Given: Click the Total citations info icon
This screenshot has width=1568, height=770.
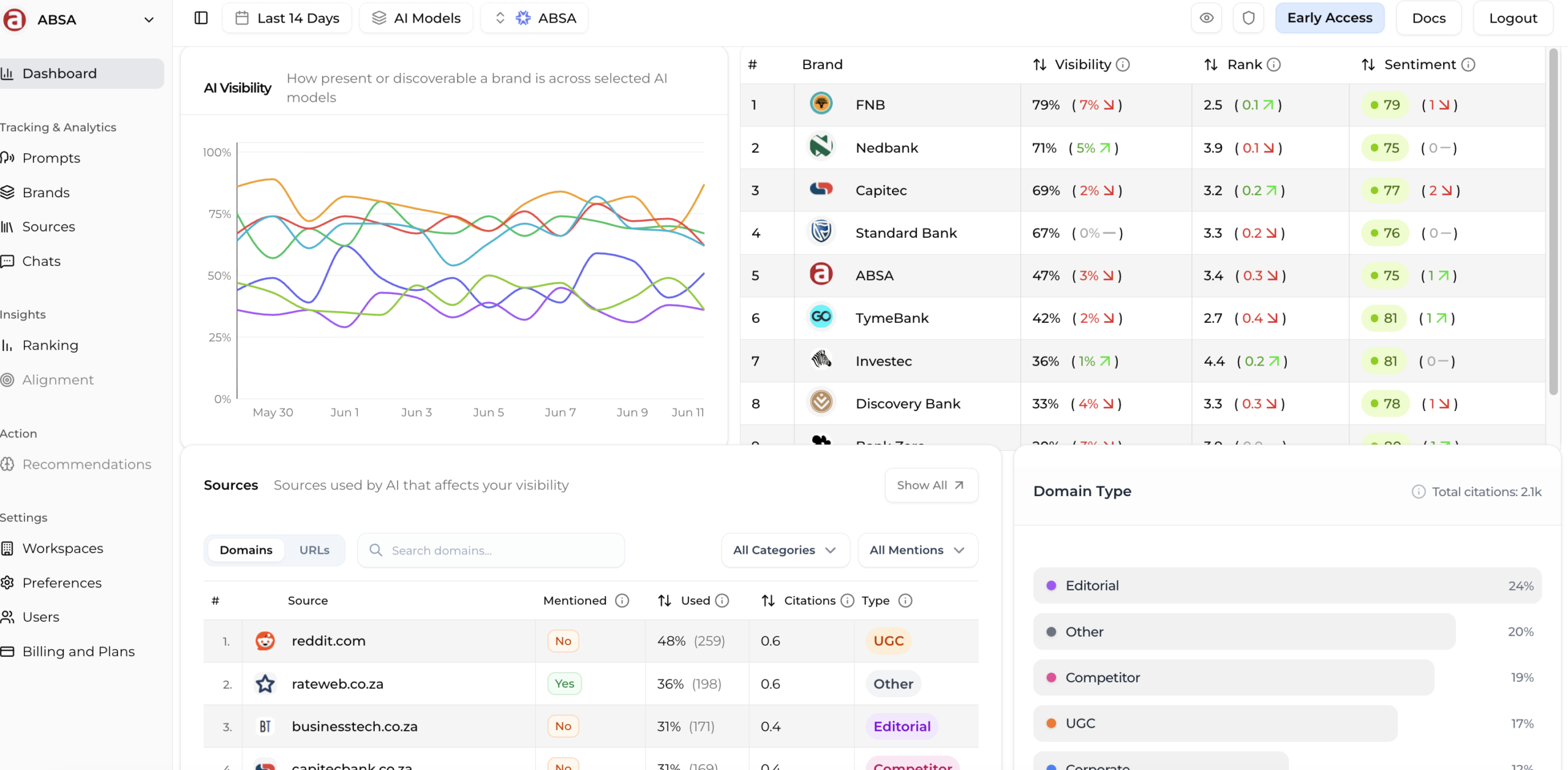Looking at the screenshot, I should (x=1419, y=491).
